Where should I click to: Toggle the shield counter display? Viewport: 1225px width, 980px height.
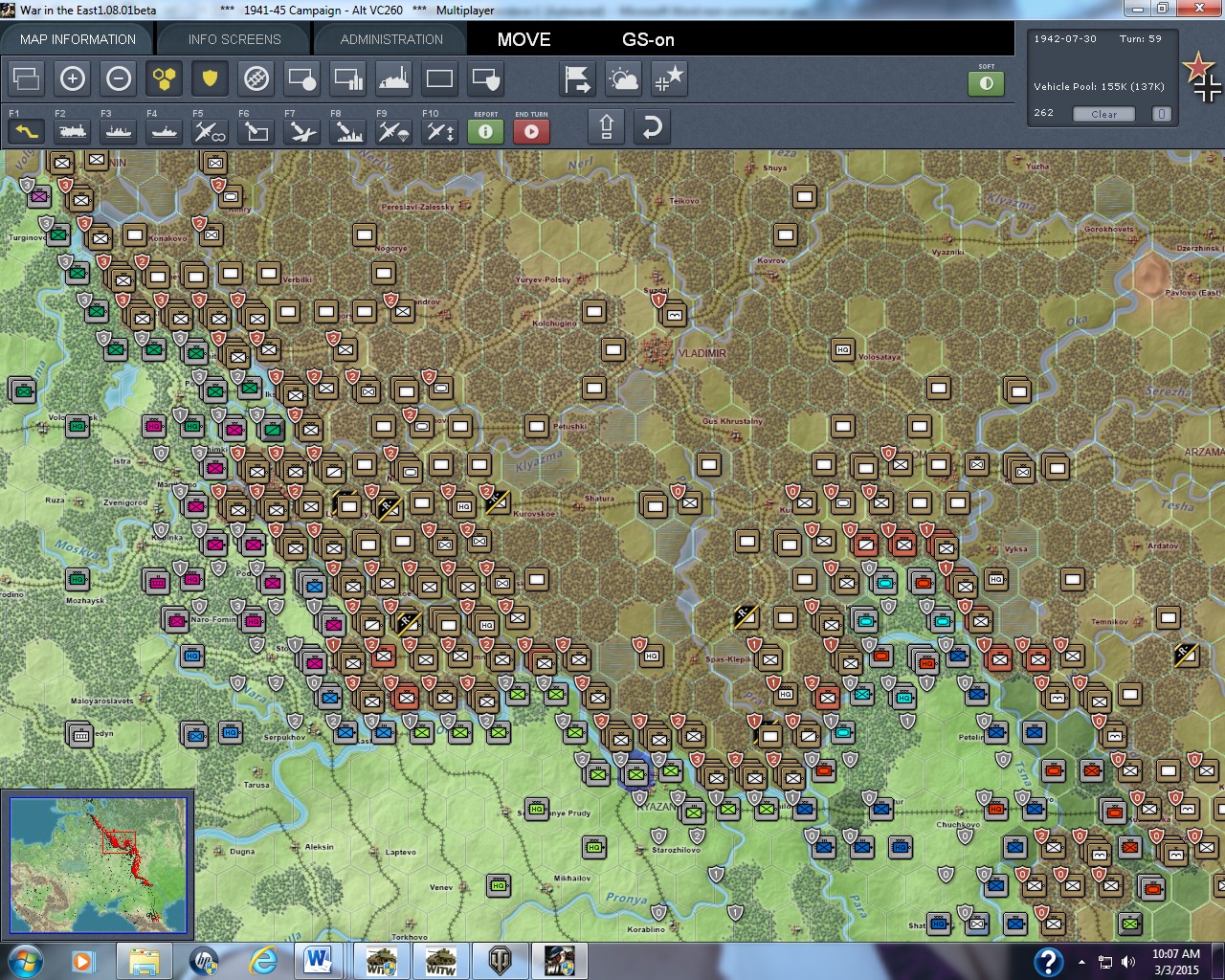(x=210, y=79)
